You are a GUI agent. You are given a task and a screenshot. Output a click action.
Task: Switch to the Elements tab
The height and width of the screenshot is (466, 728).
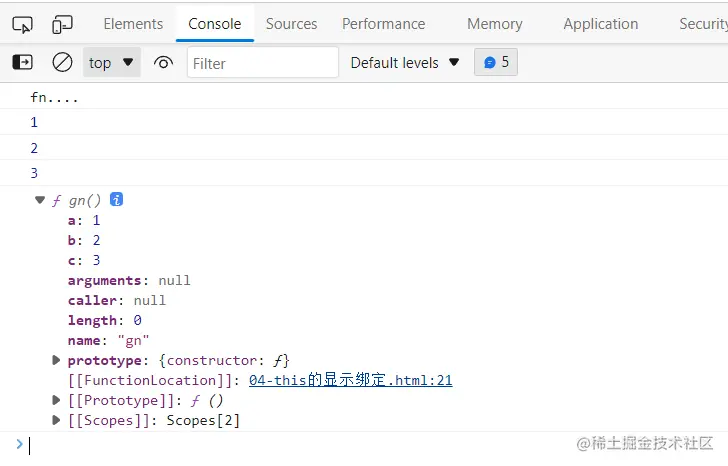pos(133,24)
